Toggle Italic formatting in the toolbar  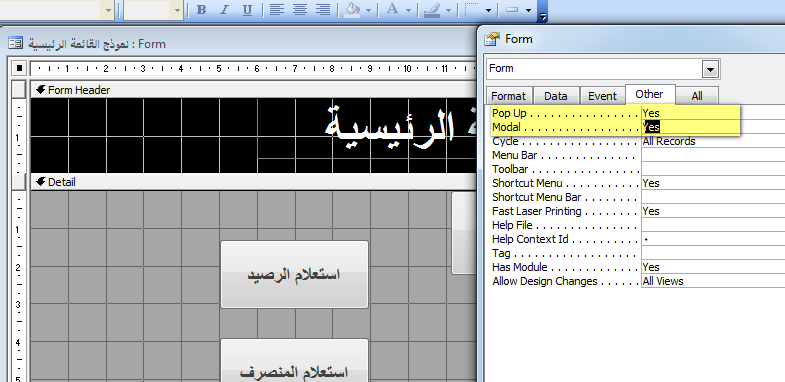(x=224, y=10)
